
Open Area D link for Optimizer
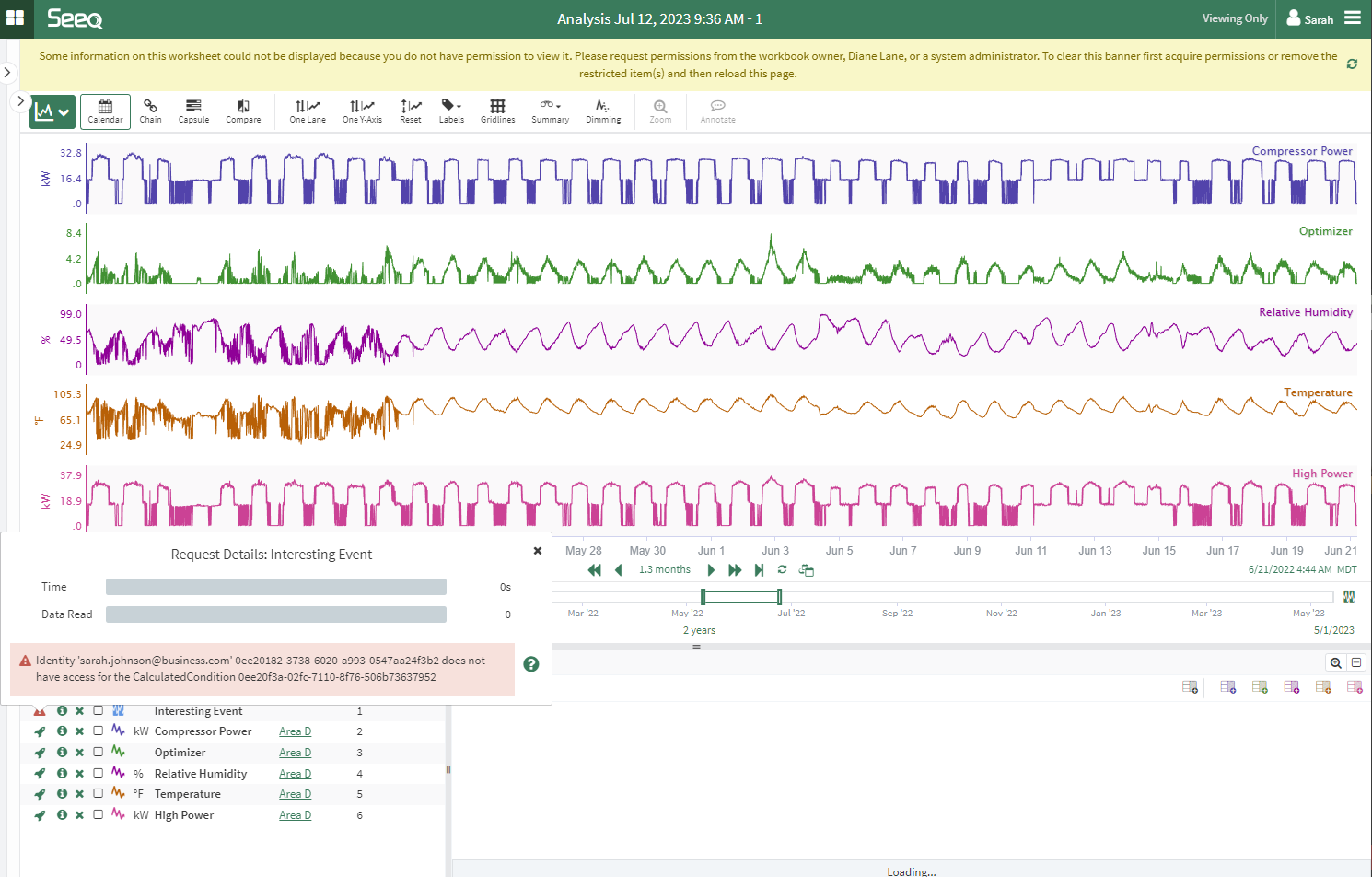pyautogui.click(x=295, y=753)
